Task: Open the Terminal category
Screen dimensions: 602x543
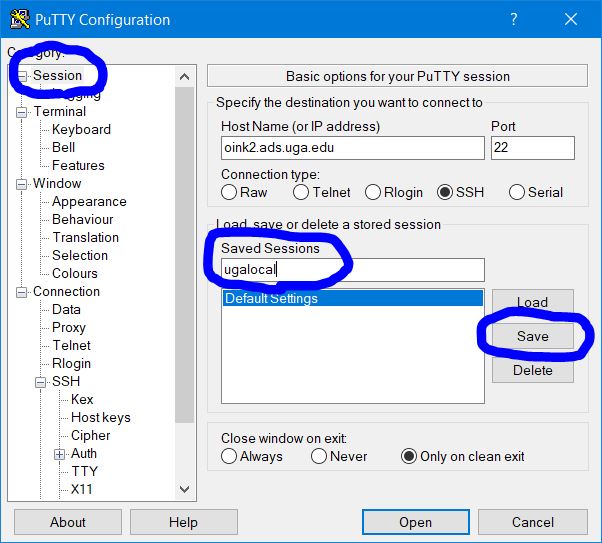Action: click(60, 111)
